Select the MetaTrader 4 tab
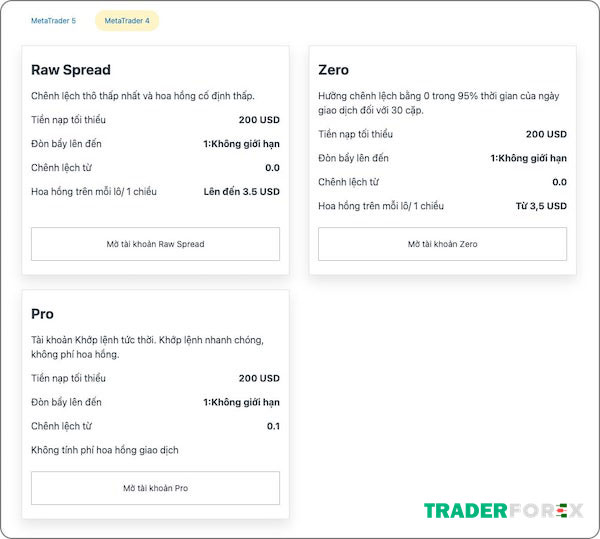Image resolution: width=600 pixels, height=539 pixels. pyautogui.click(x=127, y=21)
